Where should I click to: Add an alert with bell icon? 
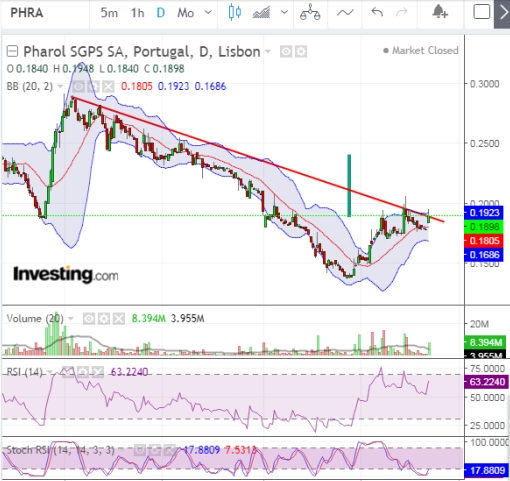pos(440,12)
